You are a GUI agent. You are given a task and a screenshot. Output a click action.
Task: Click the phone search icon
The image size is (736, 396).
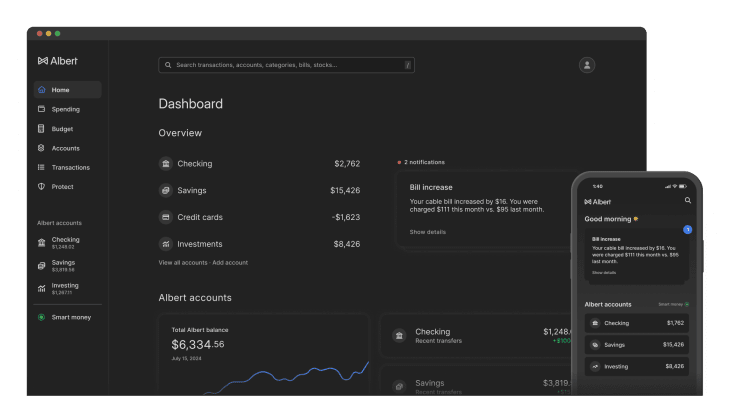(688, 200)
